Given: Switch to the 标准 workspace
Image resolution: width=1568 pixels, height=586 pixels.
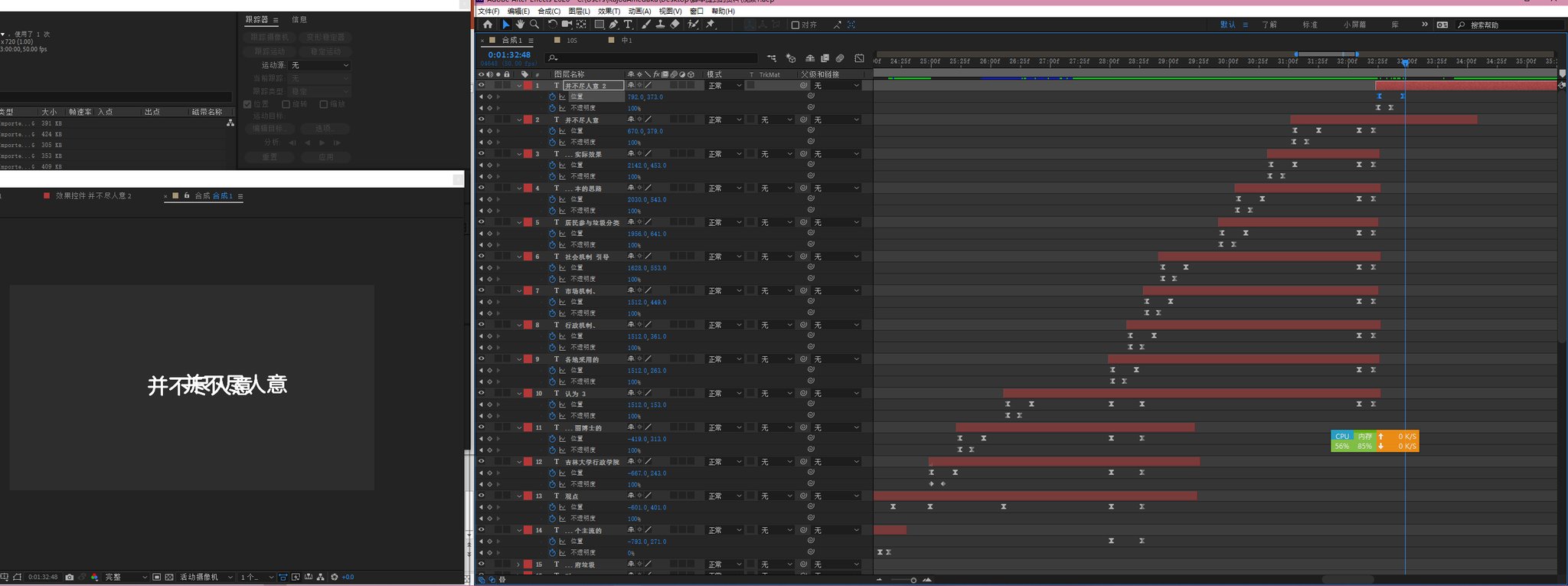Looking at the screenshot, I should (1310, 25).
